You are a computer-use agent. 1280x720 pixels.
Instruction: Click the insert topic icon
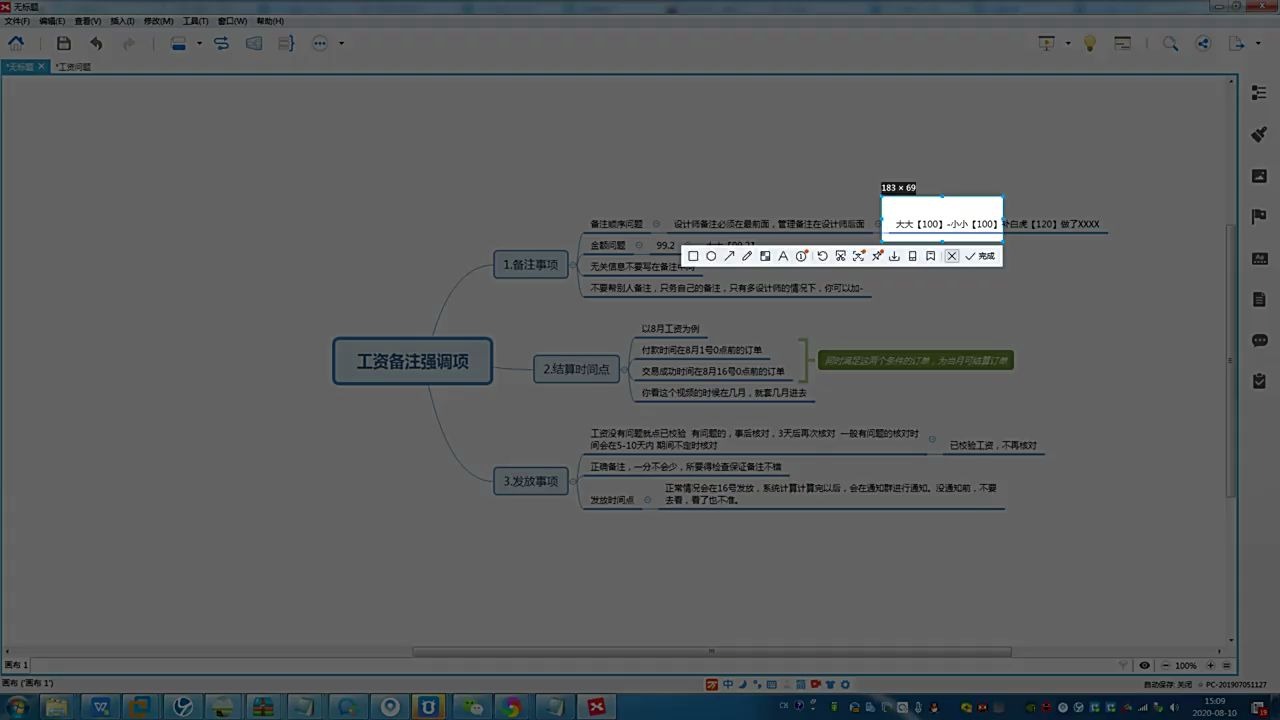click(x=179, y=43)
